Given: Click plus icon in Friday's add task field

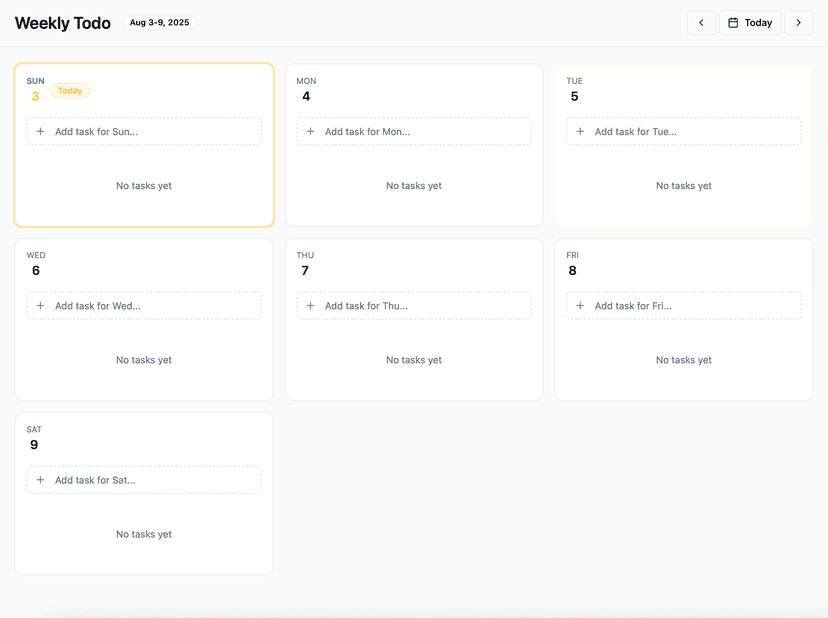Looking at the screenshot, I should pos(580,306).
